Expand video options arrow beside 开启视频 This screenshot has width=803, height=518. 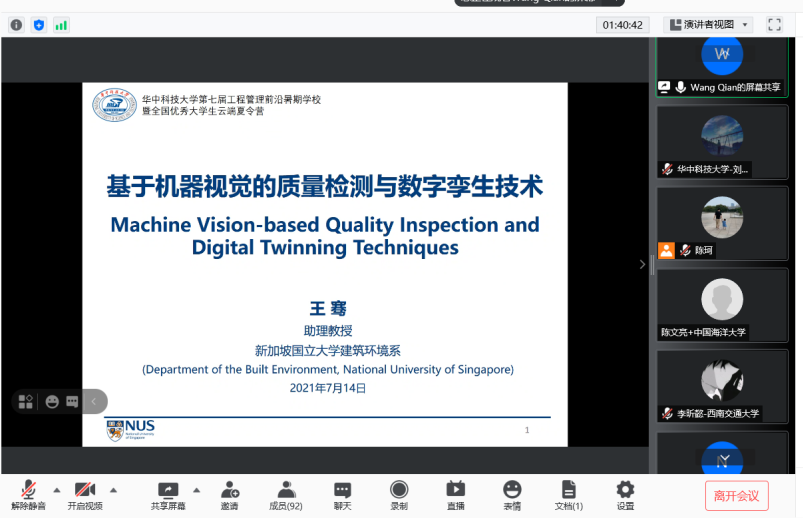tap(113, 490)
